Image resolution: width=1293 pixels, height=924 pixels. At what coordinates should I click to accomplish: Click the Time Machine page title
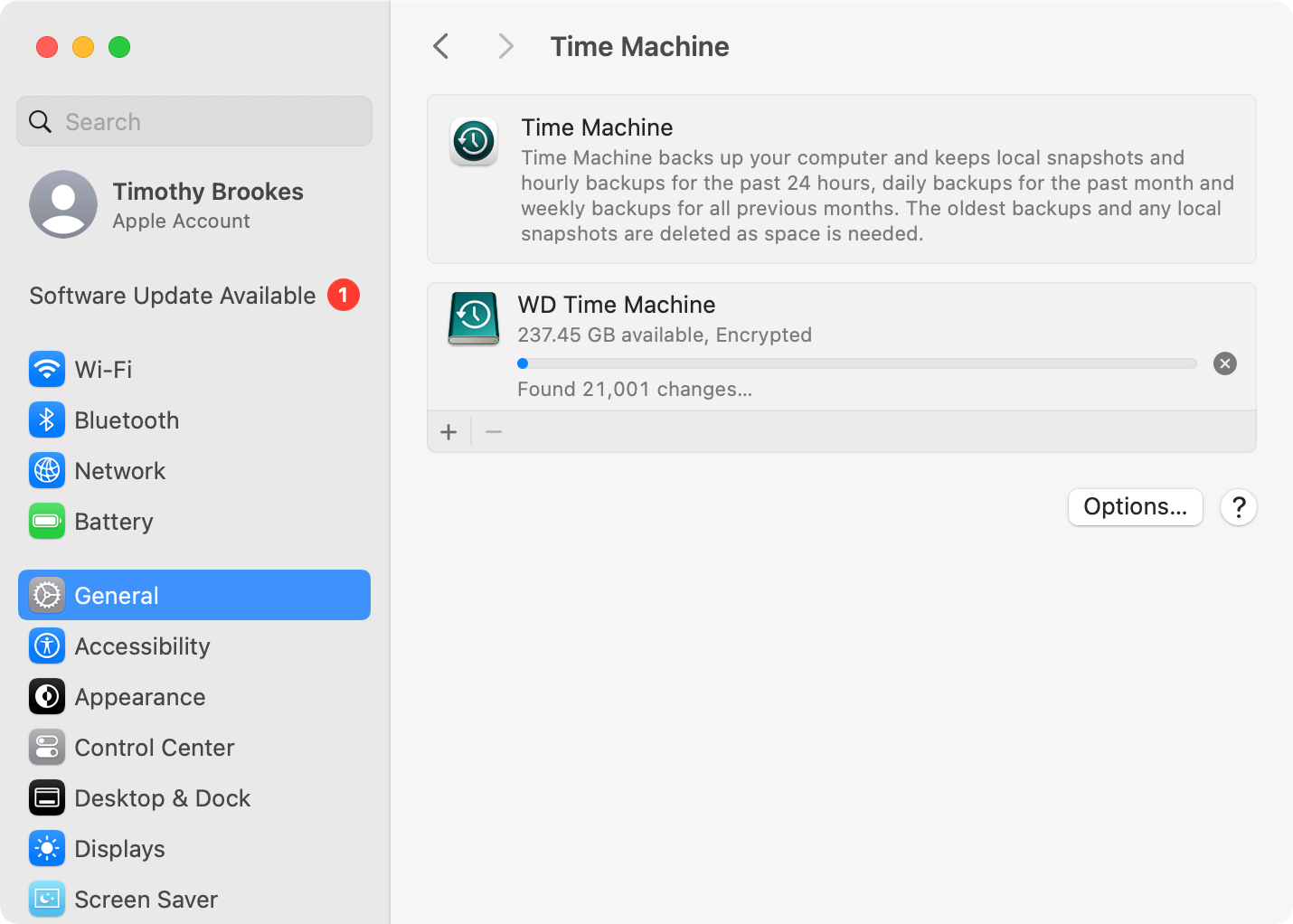[640, 46]
